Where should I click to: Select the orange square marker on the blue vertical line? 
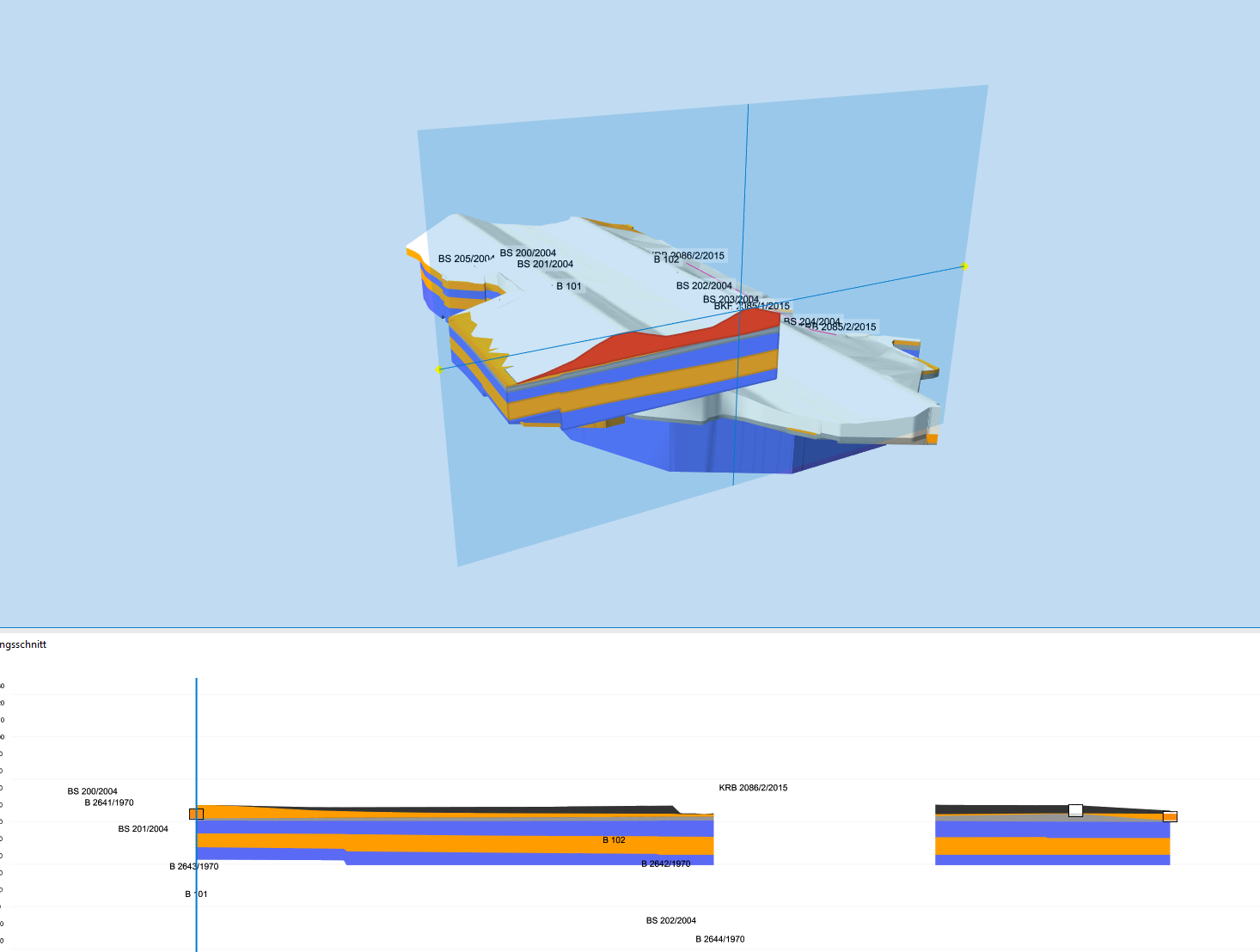tap(196, 814)
